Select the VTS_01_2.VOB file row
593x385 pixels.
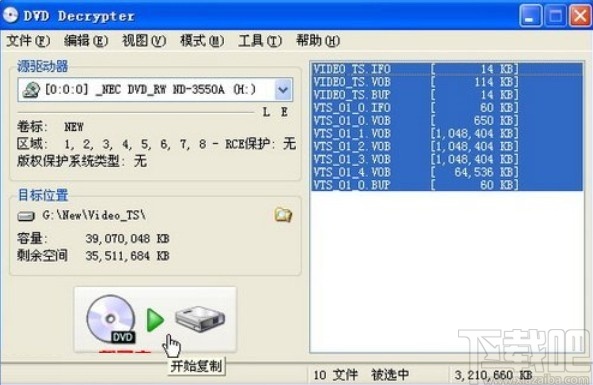pyautogui.click(x=447, y=146)
